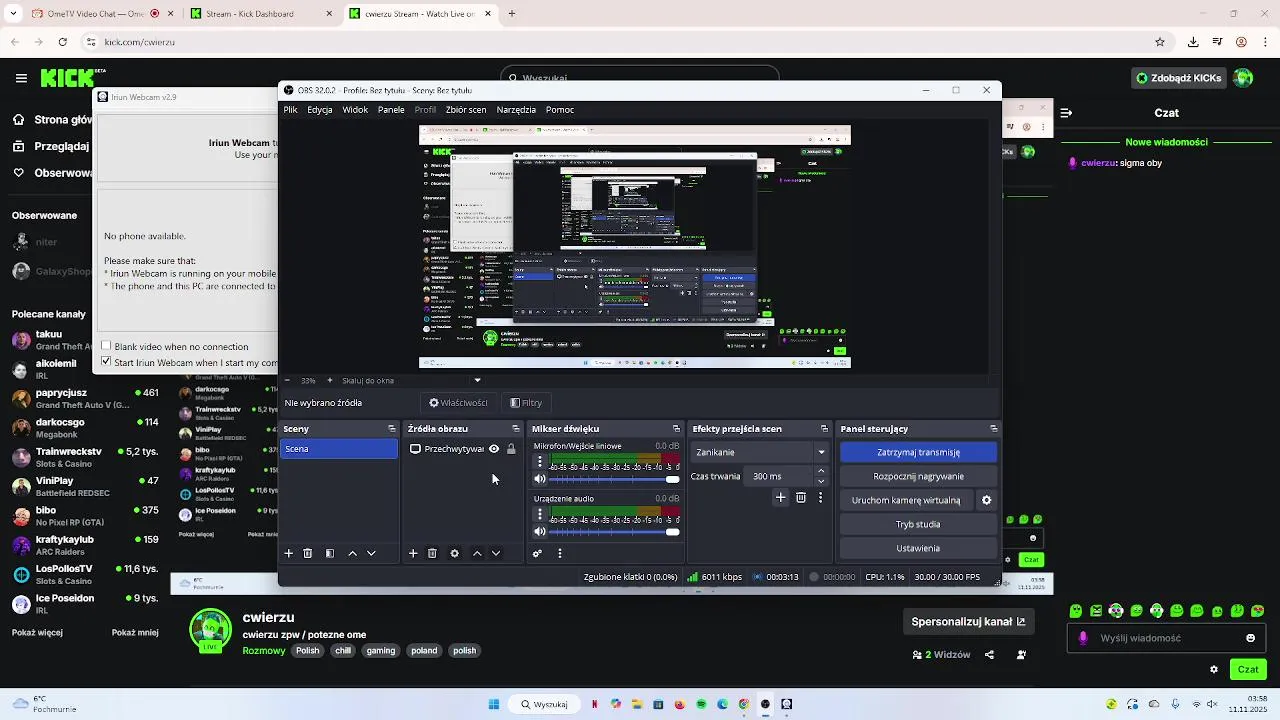Zoom out OBS preview with minus icon
Image resolution: width=1280 pixels, height=720 pixels.
tap(287, 380)
